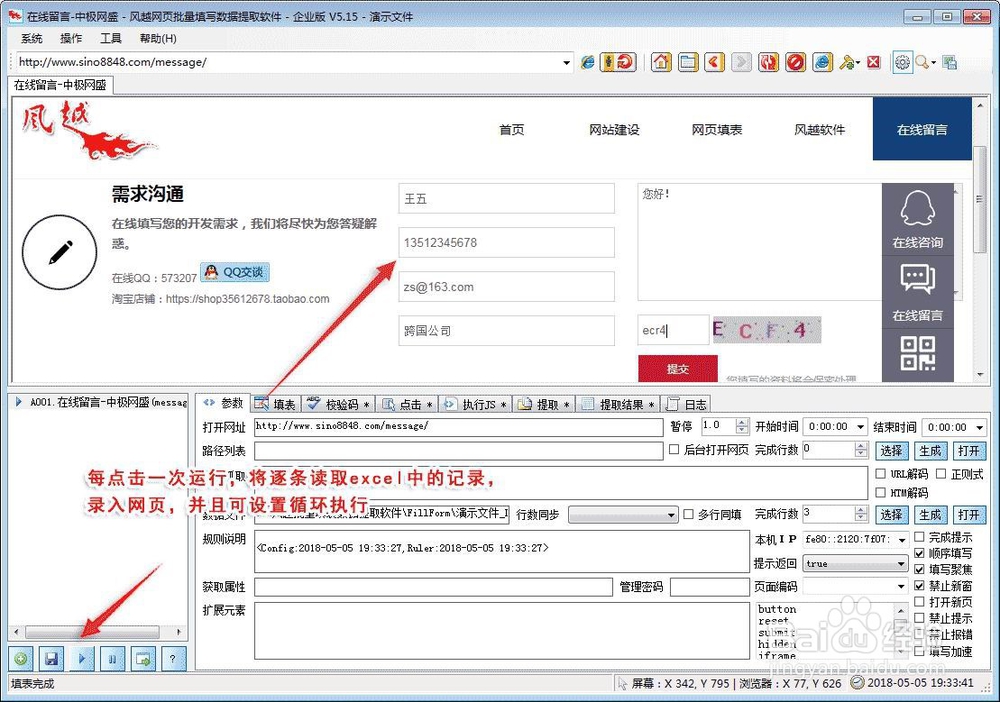Enable the 完成提示 checkbox
1000x702 pixels.
coord(919,537)
